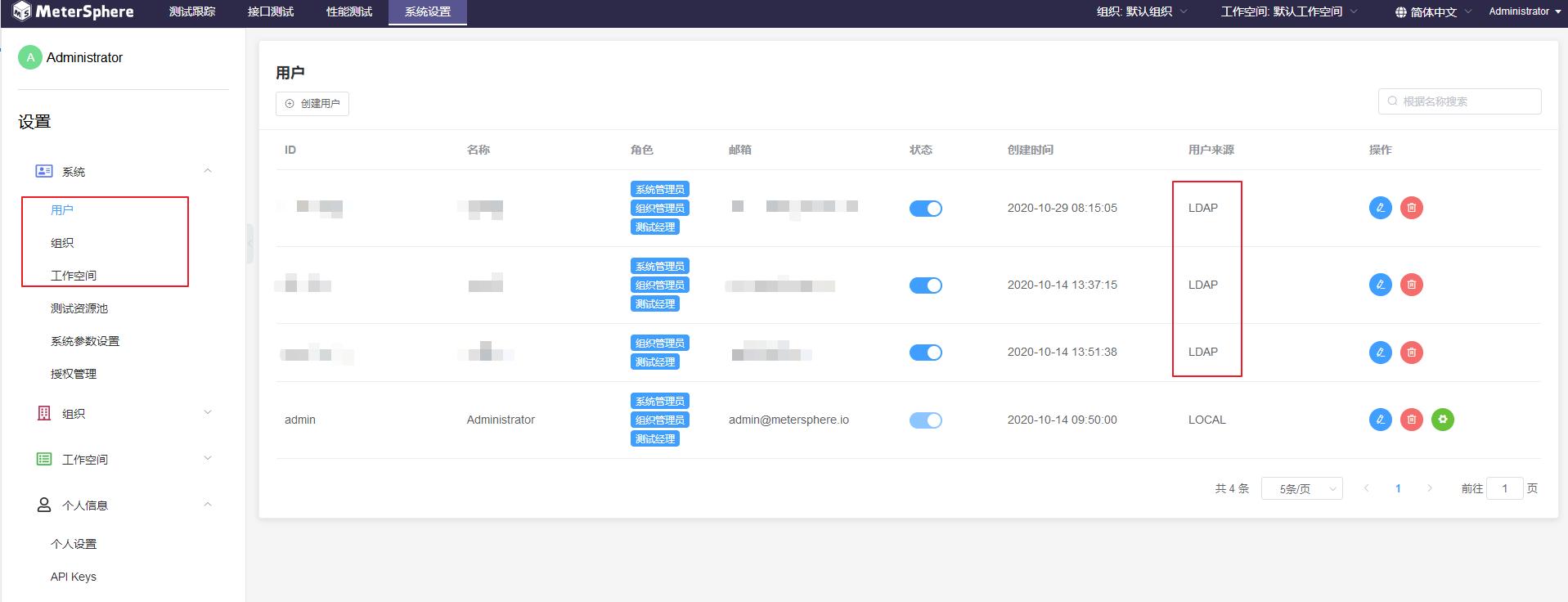Click the Administrator avatar icon in sidebar
This screenshot has width=1568, height=602.
point(30,57)
